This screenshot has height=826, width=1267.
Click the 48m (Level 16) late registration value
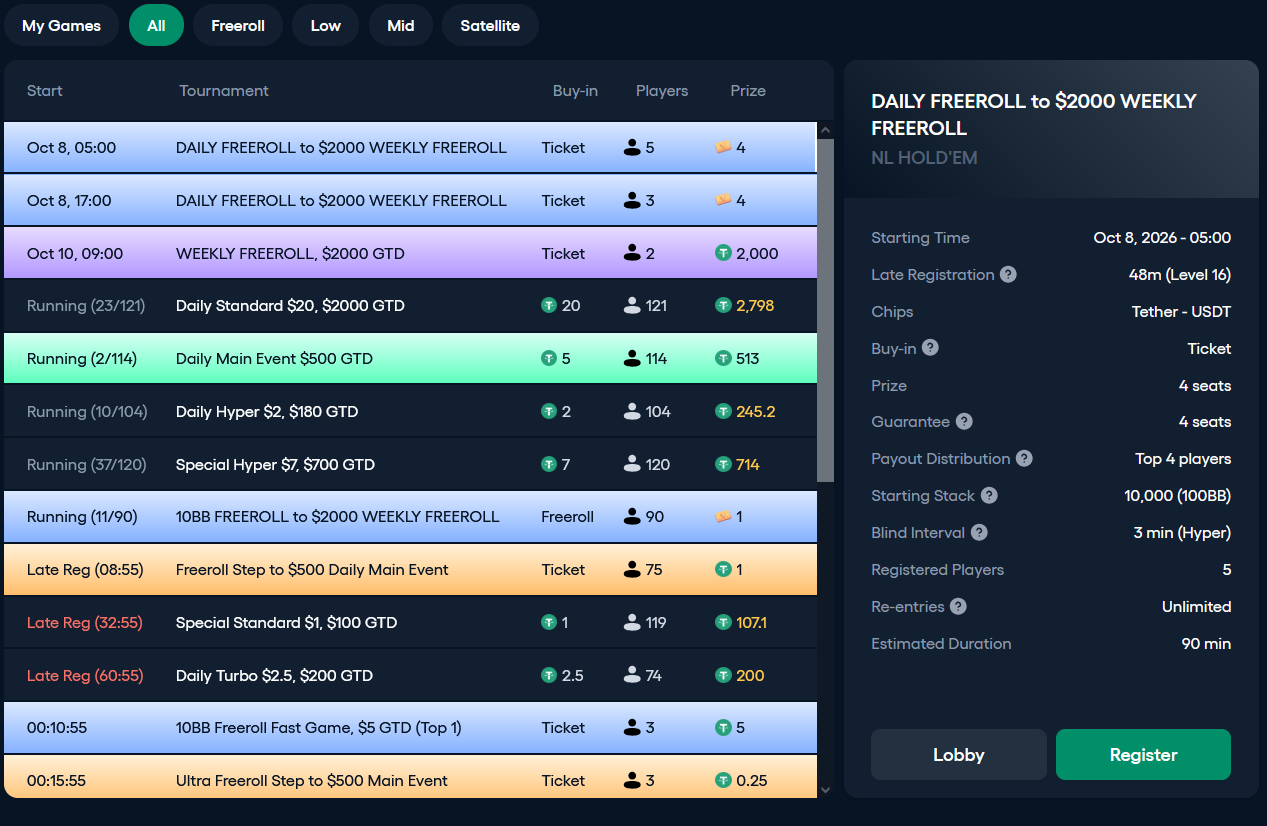click(1180, 275)
